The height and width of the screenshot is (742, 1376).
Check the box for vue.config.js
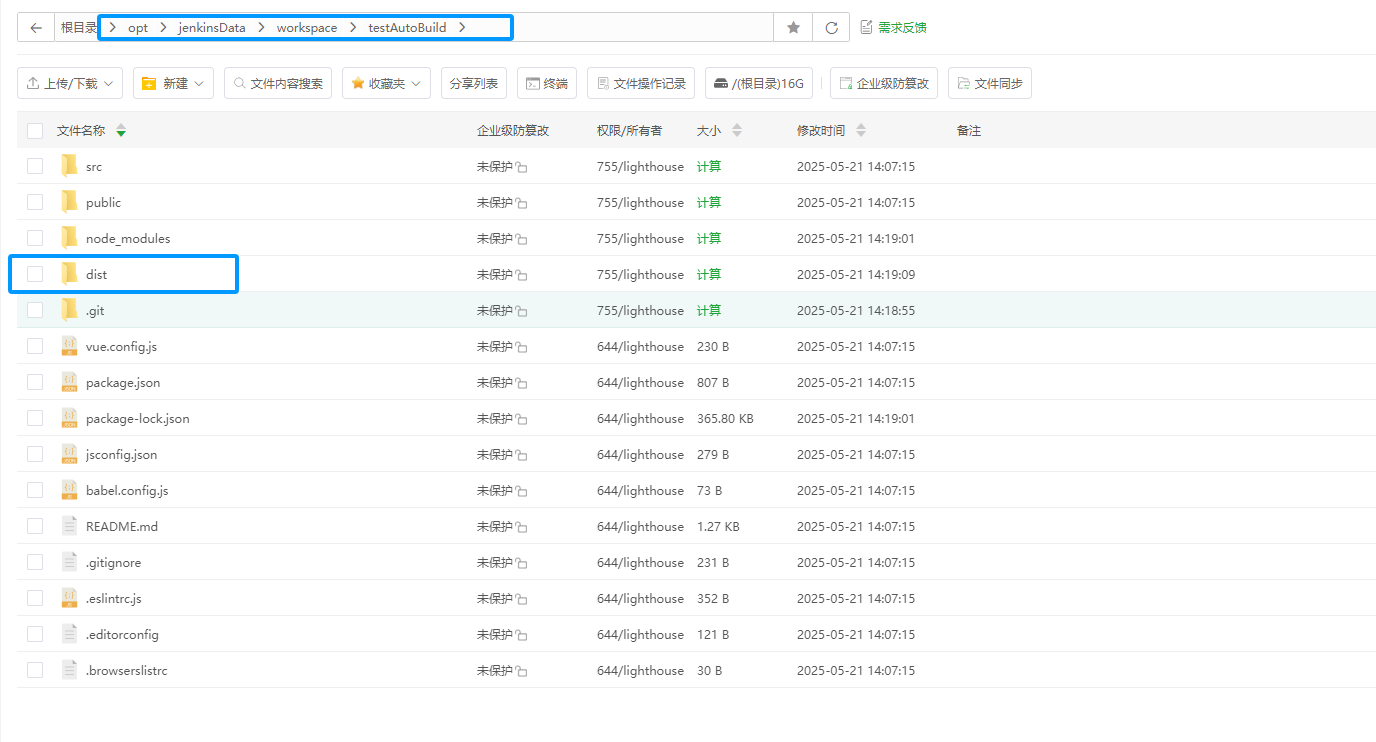pos(35,346)
